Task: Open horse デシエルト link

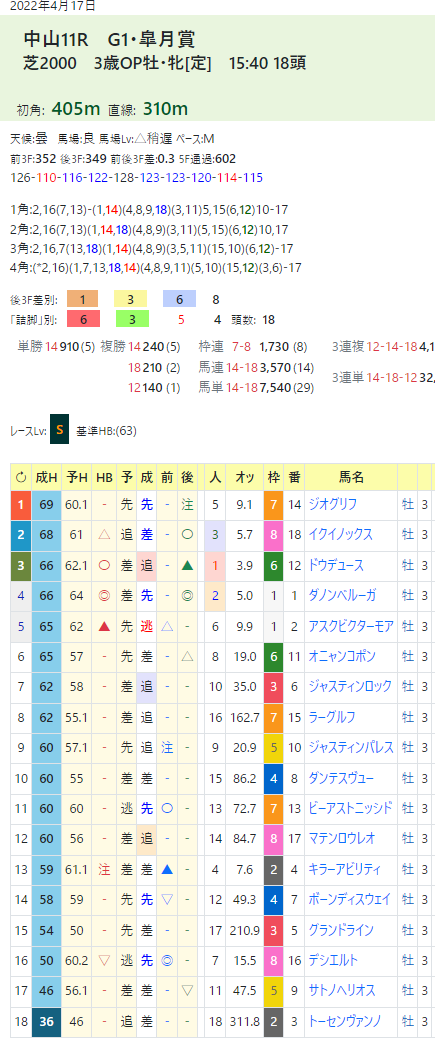Action: pos(333,959)
